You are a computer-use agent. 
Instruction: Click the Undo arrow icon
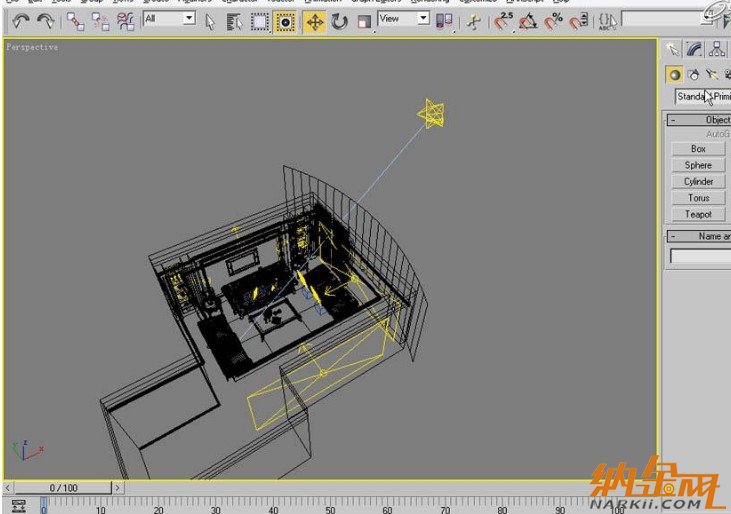click(20, 21)
